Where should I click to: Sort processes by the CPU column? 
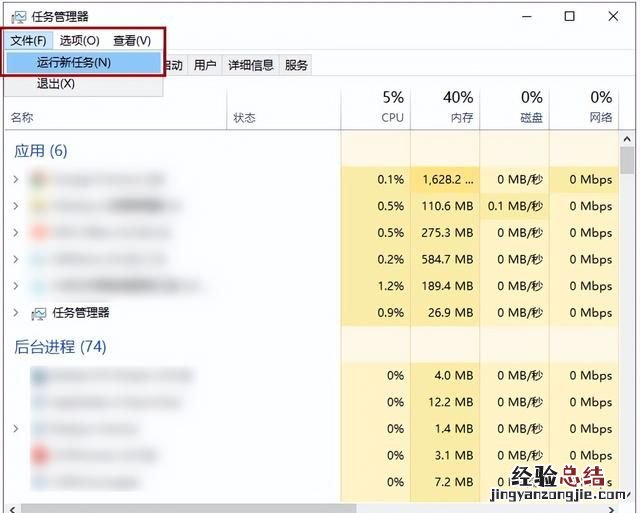point(392,107)
